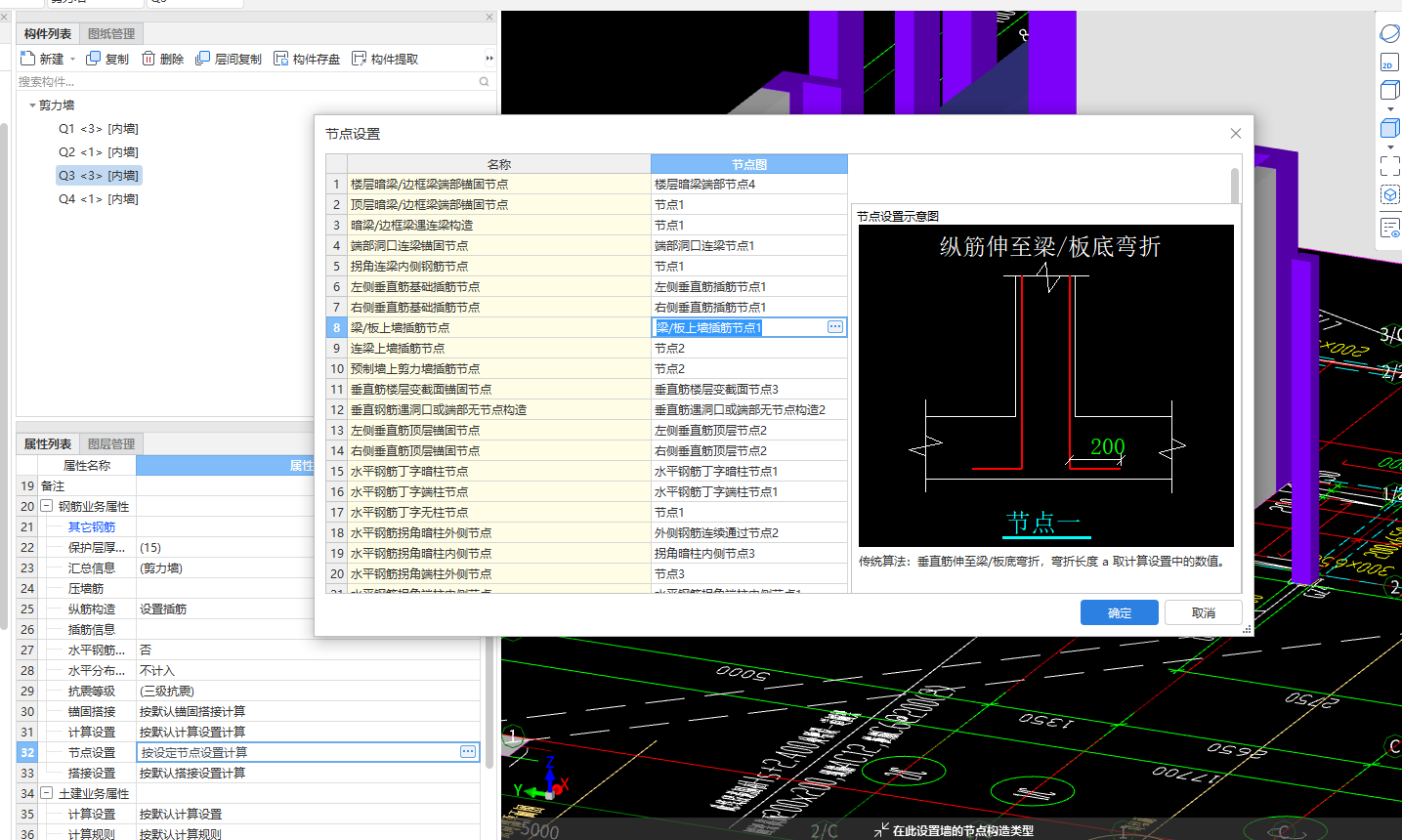Click the 层间复制 floor copy icon
The image size is (1402, 840).
pyautogui.click(x=203, y=59)
